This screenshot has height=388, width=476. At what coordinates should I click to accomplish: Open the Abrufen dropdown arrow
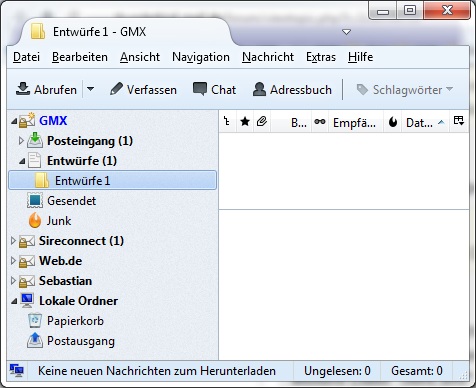tap(90, 89)
